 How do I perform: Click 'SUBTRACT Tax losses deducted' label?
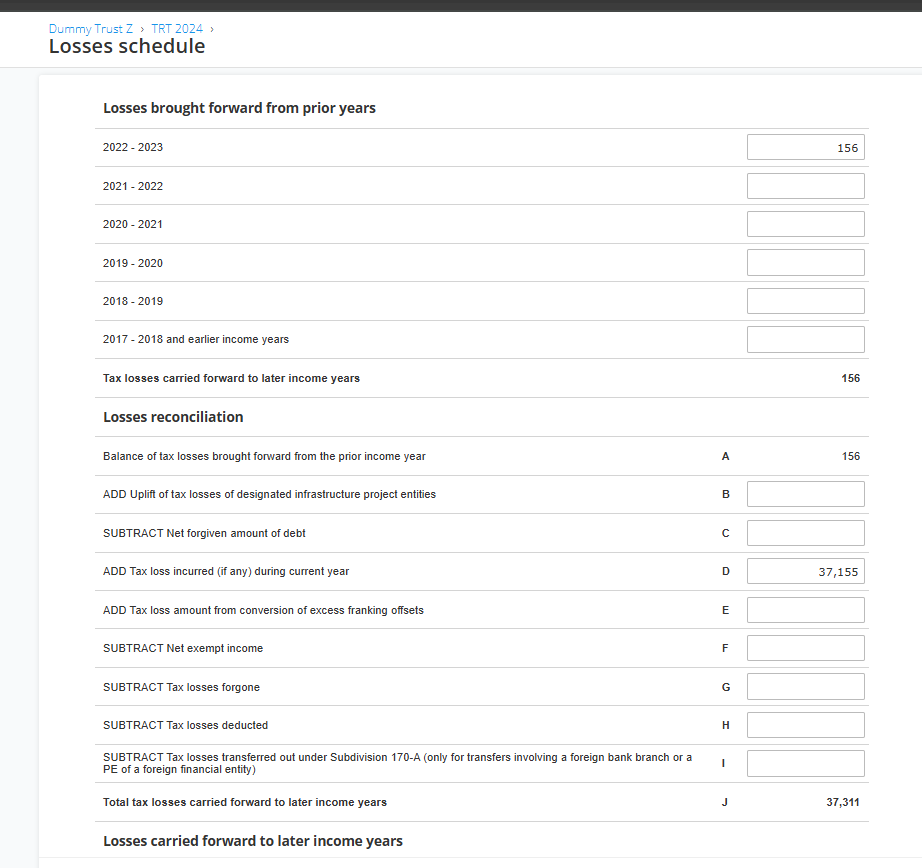click(x=185, y=725)
